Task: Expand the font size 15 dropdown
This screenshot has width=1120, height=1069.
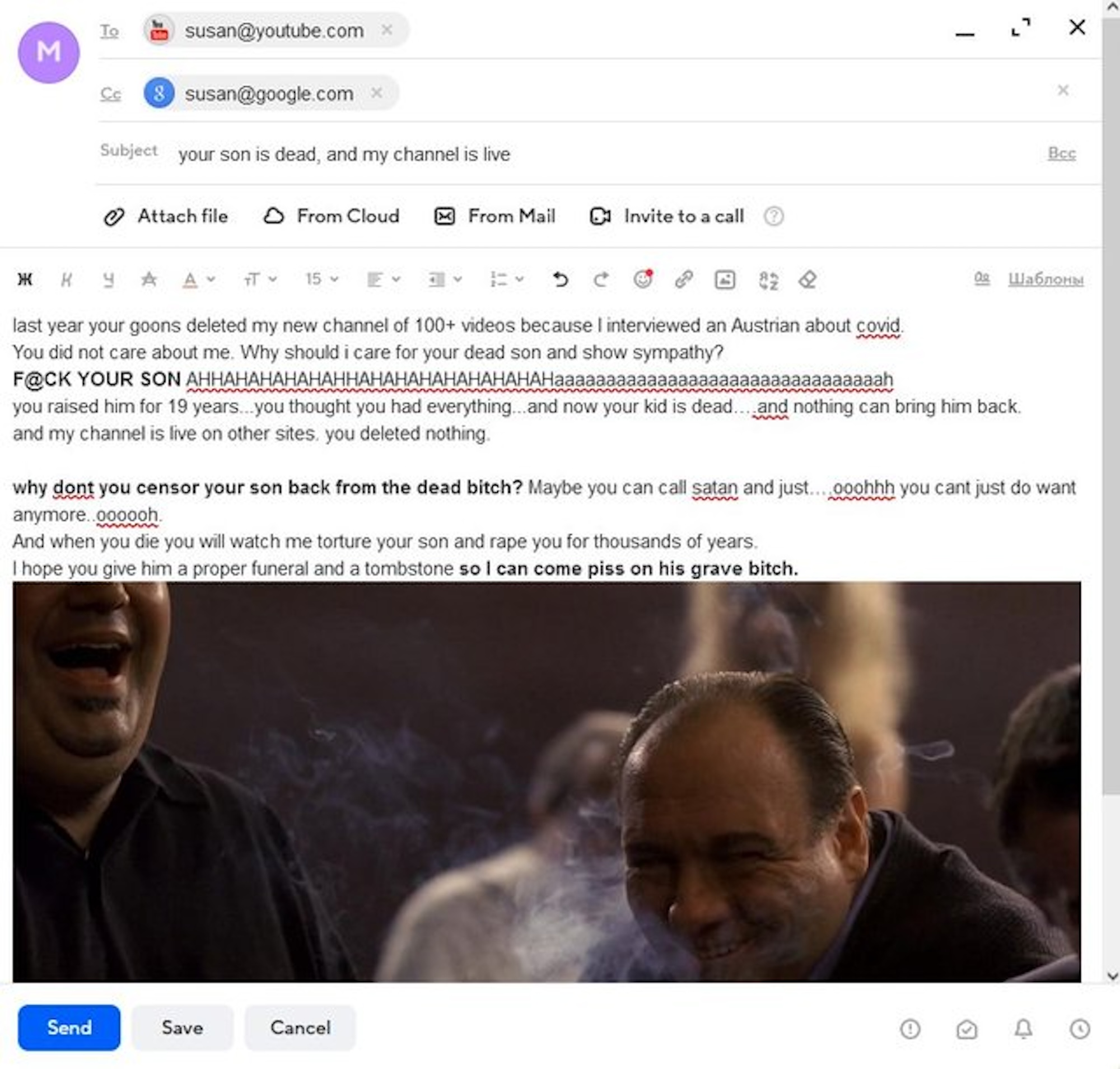Action: [x=321, y=279]
